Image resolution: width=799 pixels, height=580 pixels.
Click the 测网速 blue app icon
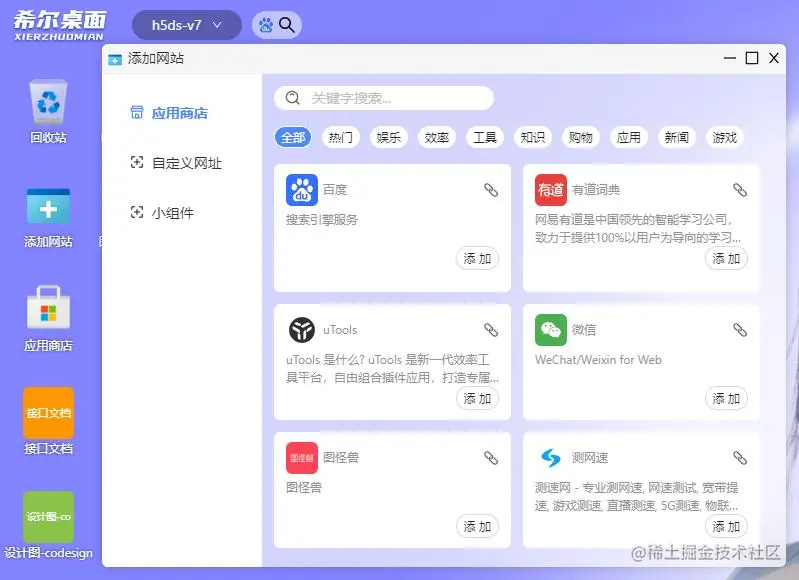pos(551,458)
